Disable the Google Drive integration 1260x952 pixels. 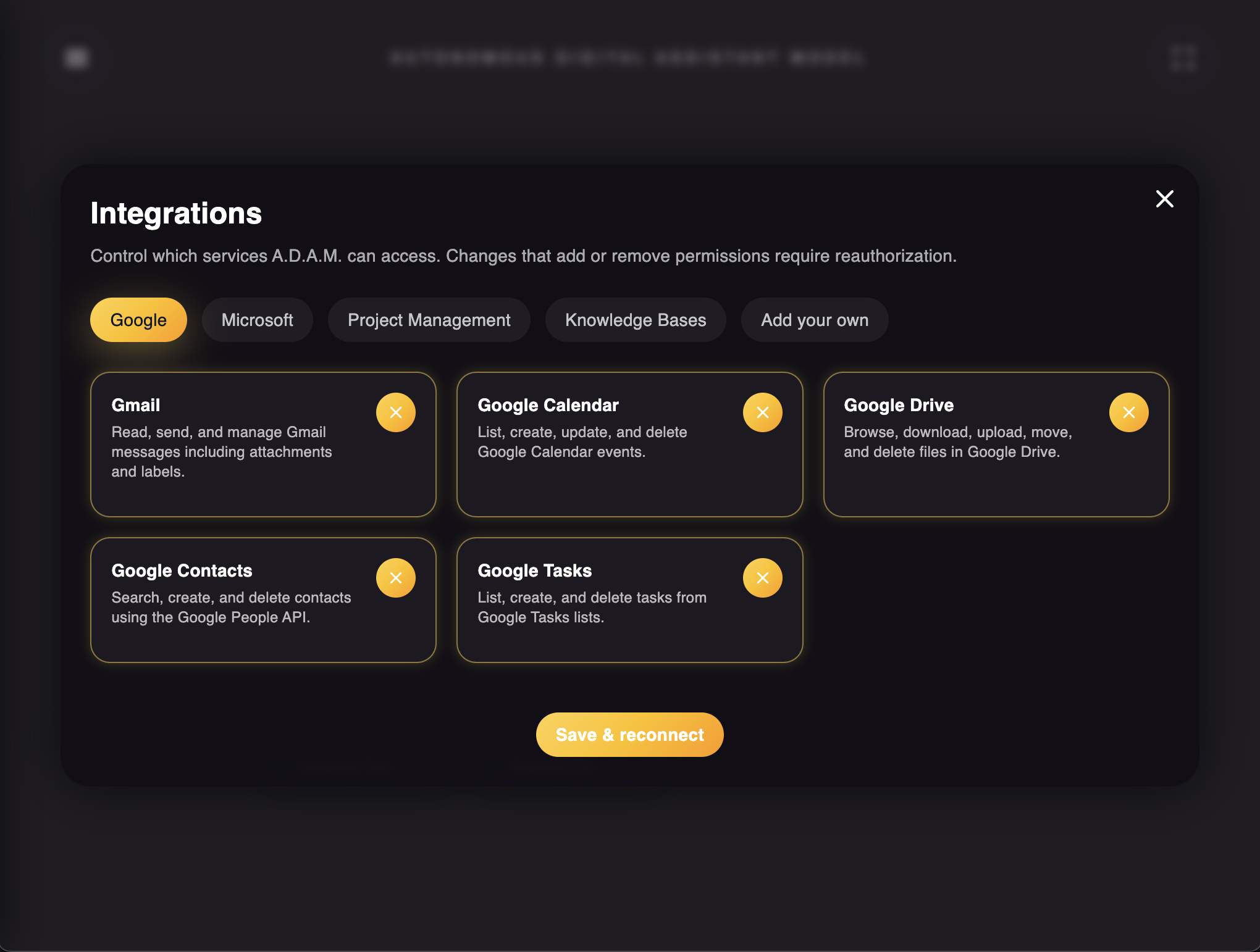[1128, 412]
